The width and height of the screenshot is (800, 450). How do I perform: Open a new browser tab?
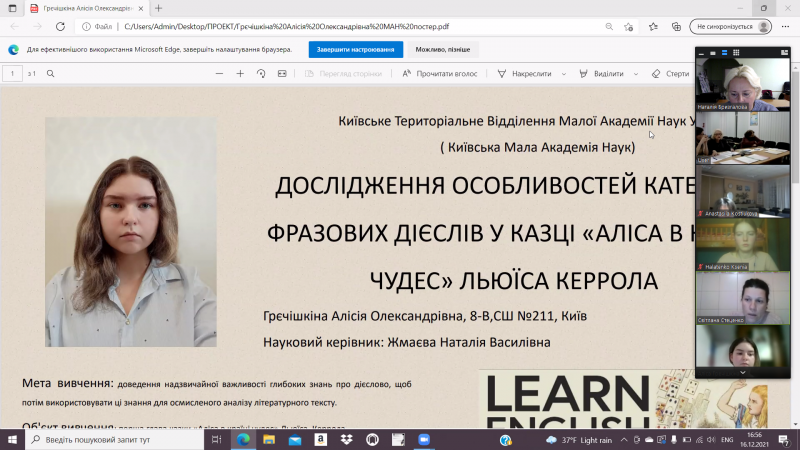159,8
